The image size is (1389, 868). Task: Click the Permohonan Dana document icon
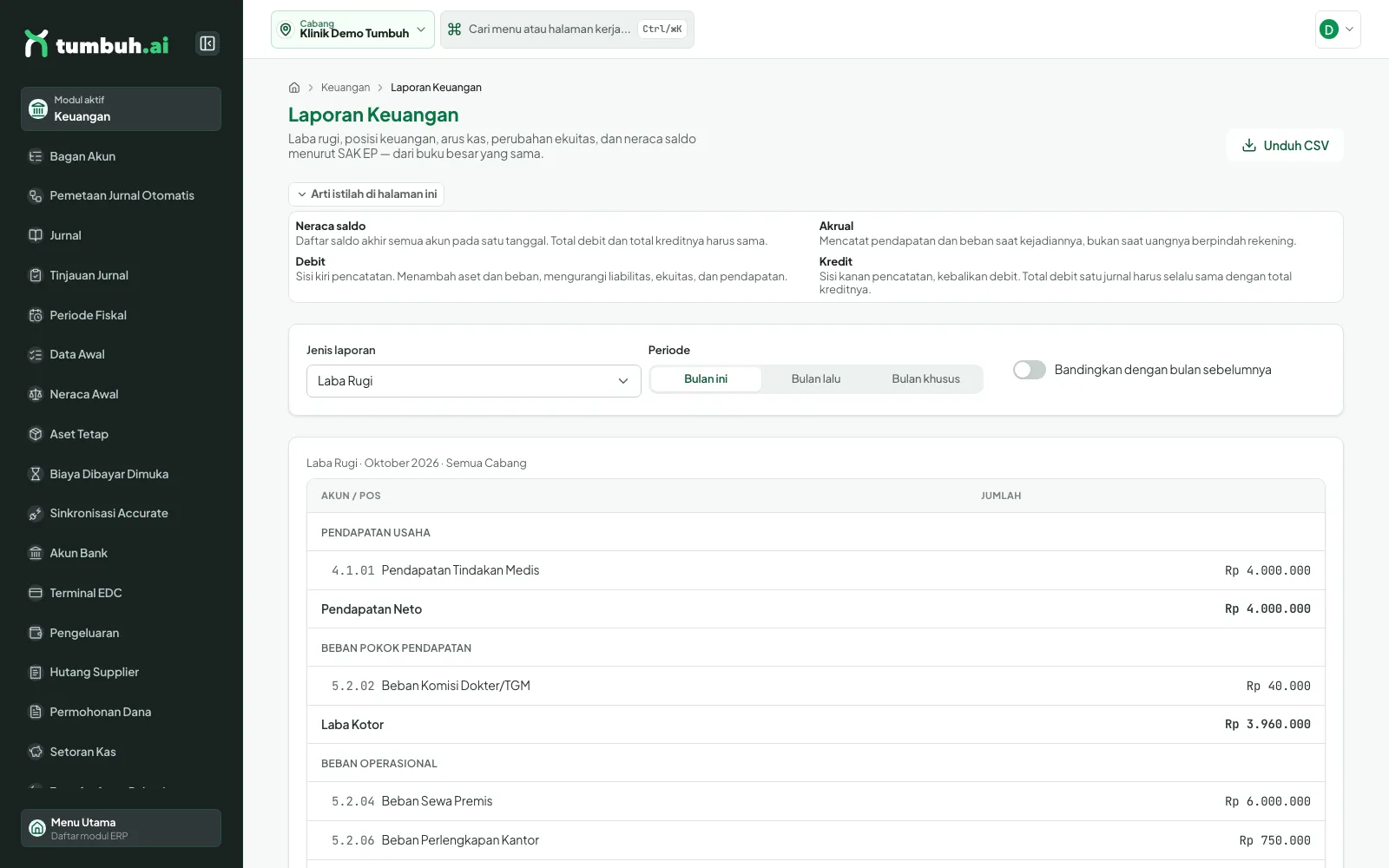[36, 712]
